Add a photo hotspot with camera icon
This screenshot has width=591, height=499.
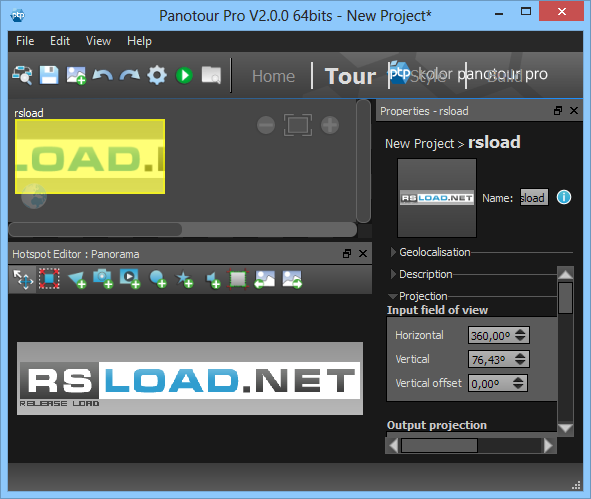pyautogui.click(x=103, y=279)
